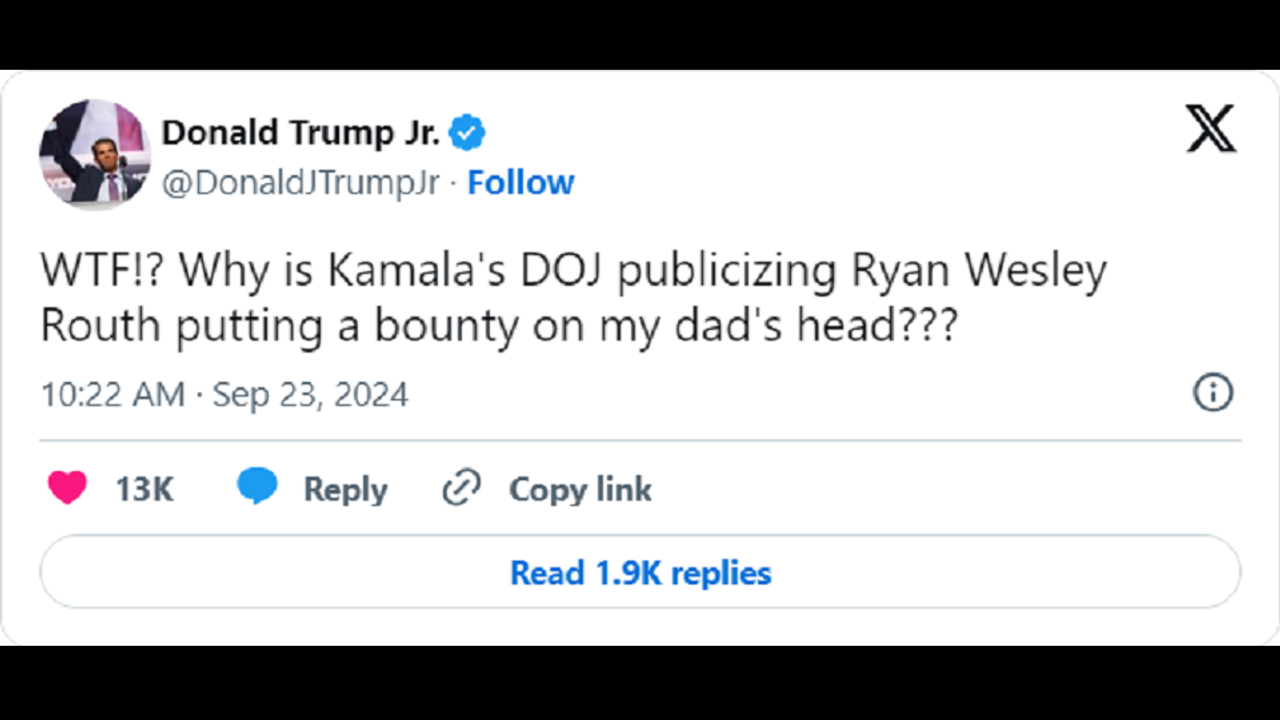Image resolution: width=1280 pixels, height=720 pixels.
Task: Like the tweet with the heart icon
Action: [x=67, y=488]
